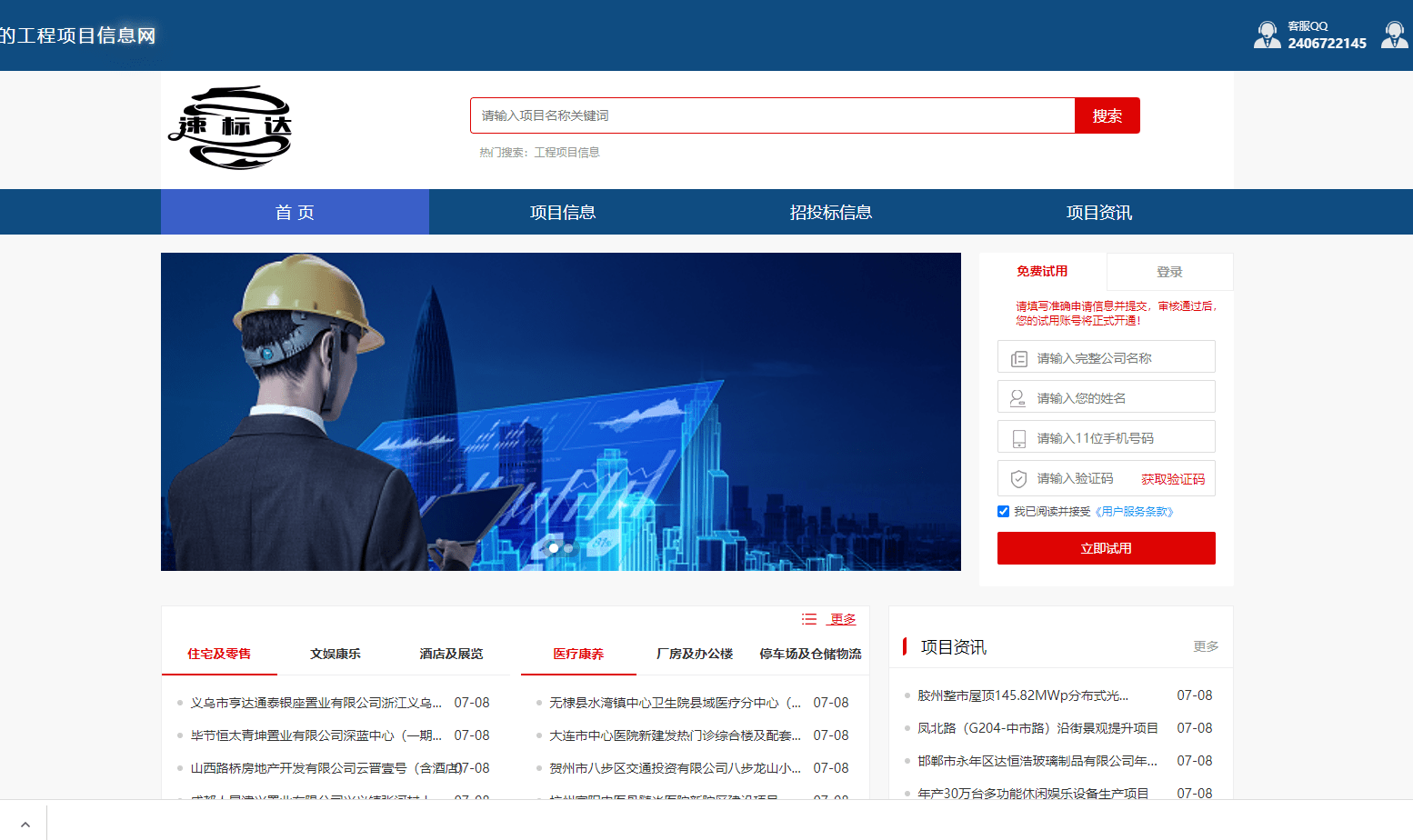The image size is (1413, 840).
Task: Click the shield icon in verification field
Action: click(x=1018, y=478)
